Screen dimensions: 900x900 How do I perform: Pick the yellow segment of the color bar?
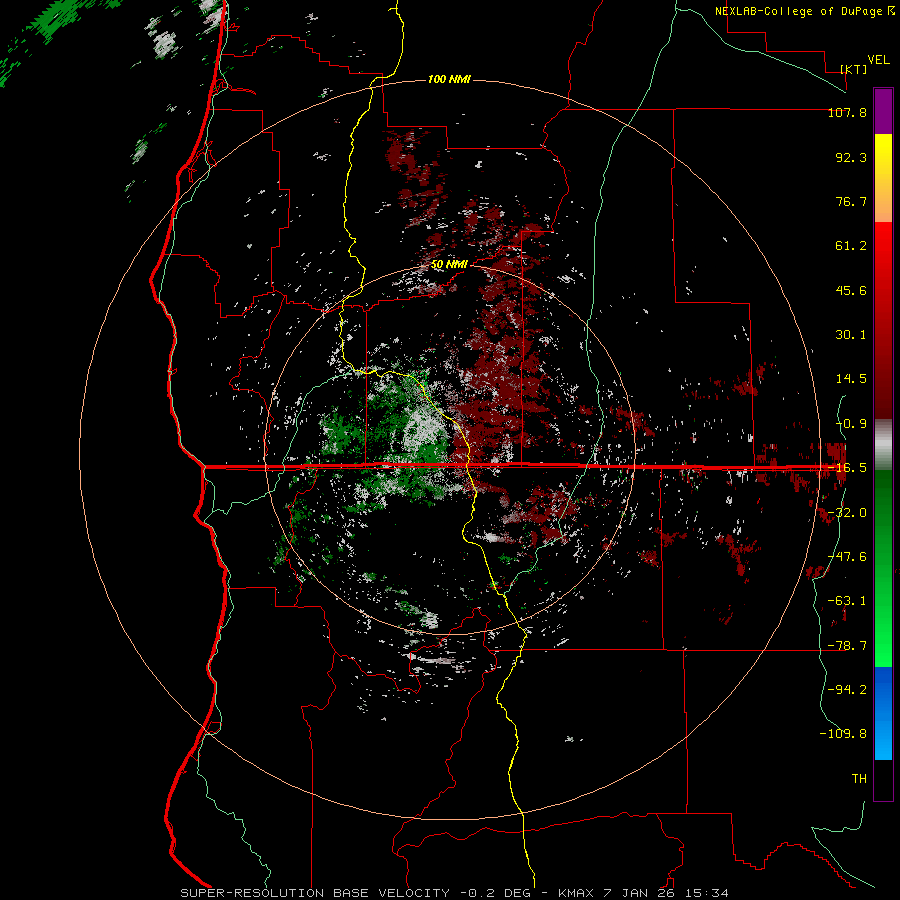(883, 156)
